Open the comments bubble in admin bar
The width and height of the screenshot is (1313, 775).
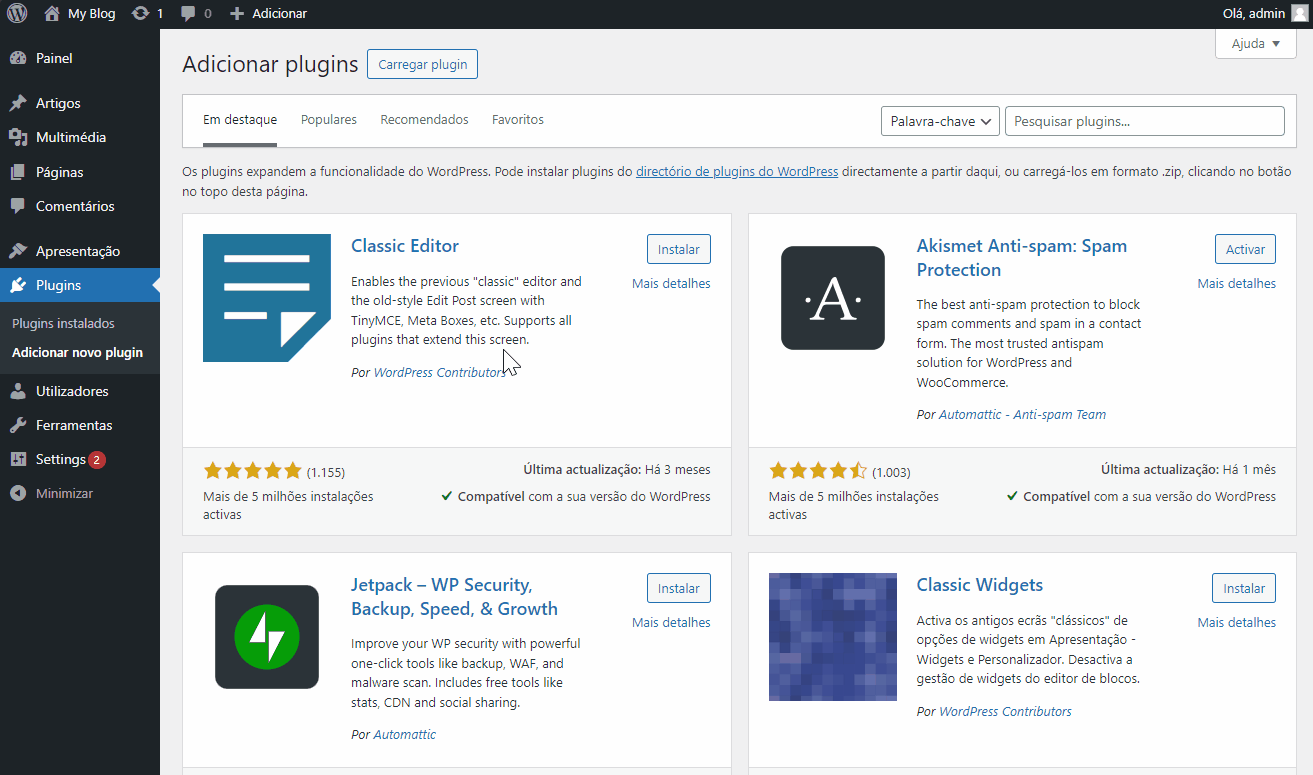pos(188,14)
